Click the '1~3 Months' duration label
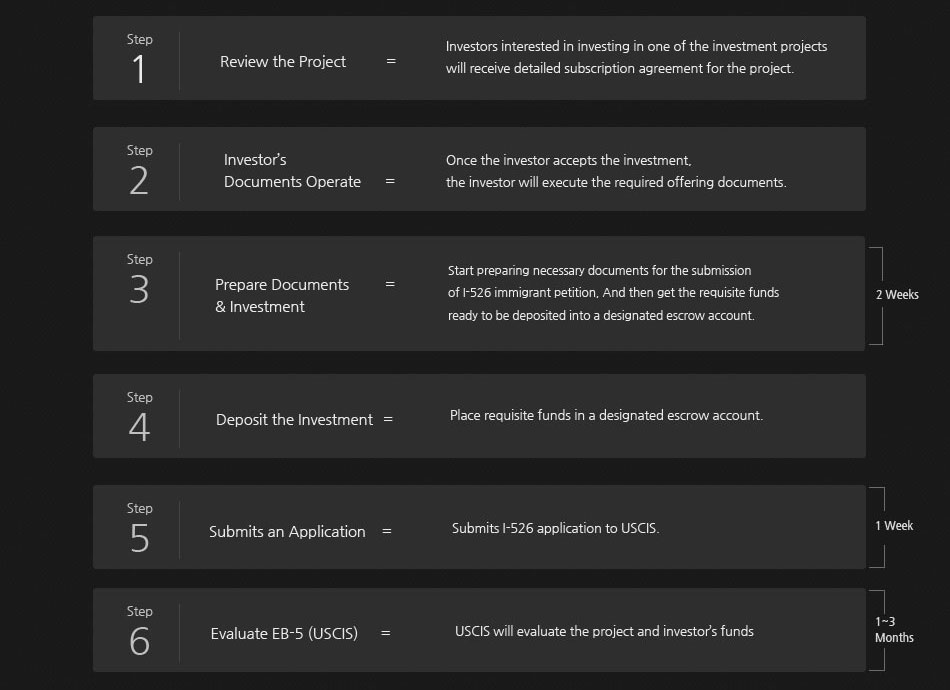 click(x=894, y=629)
